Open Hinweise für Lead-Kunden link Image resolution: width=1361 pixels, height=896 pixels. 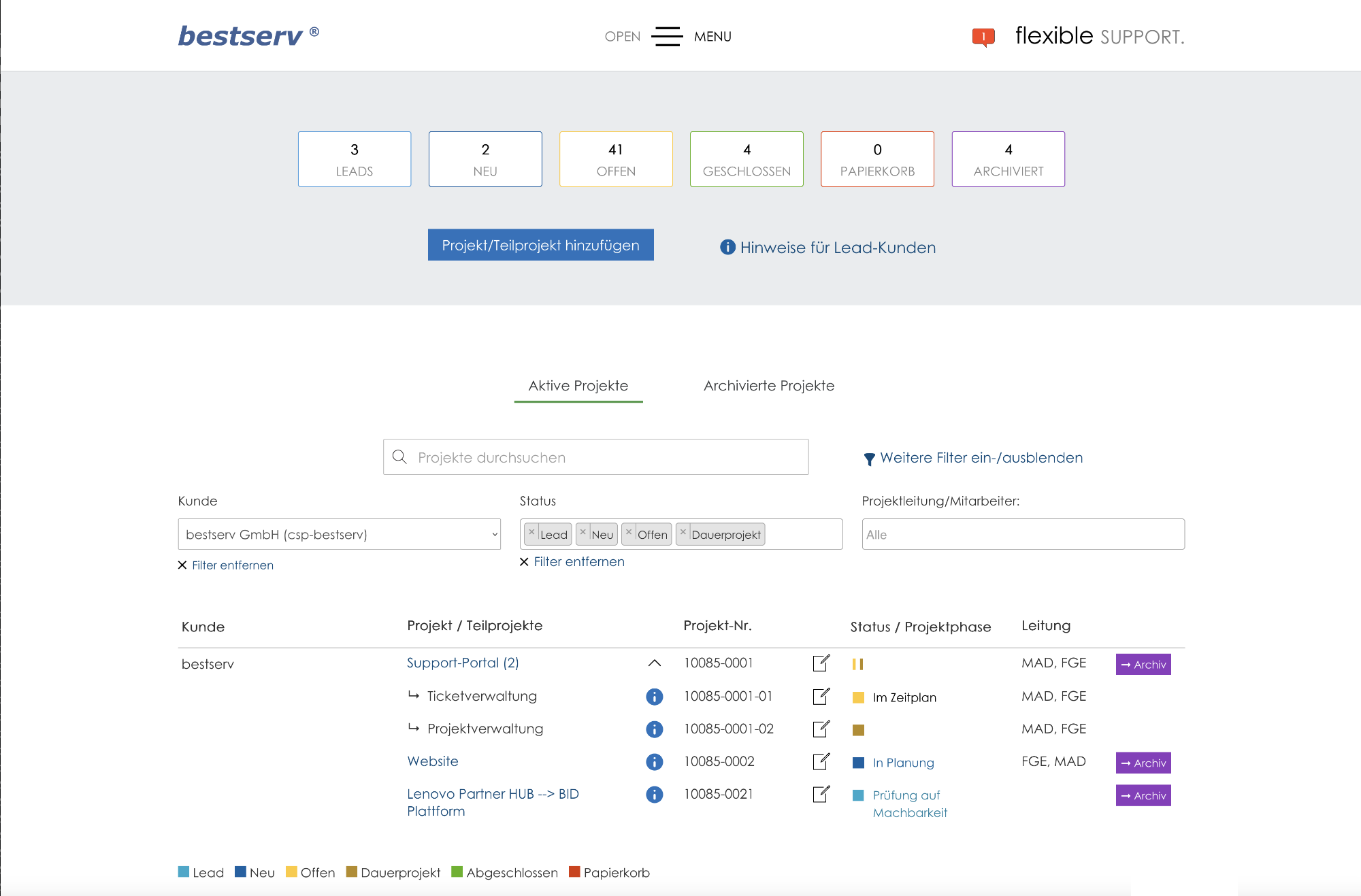click(838, 248)
